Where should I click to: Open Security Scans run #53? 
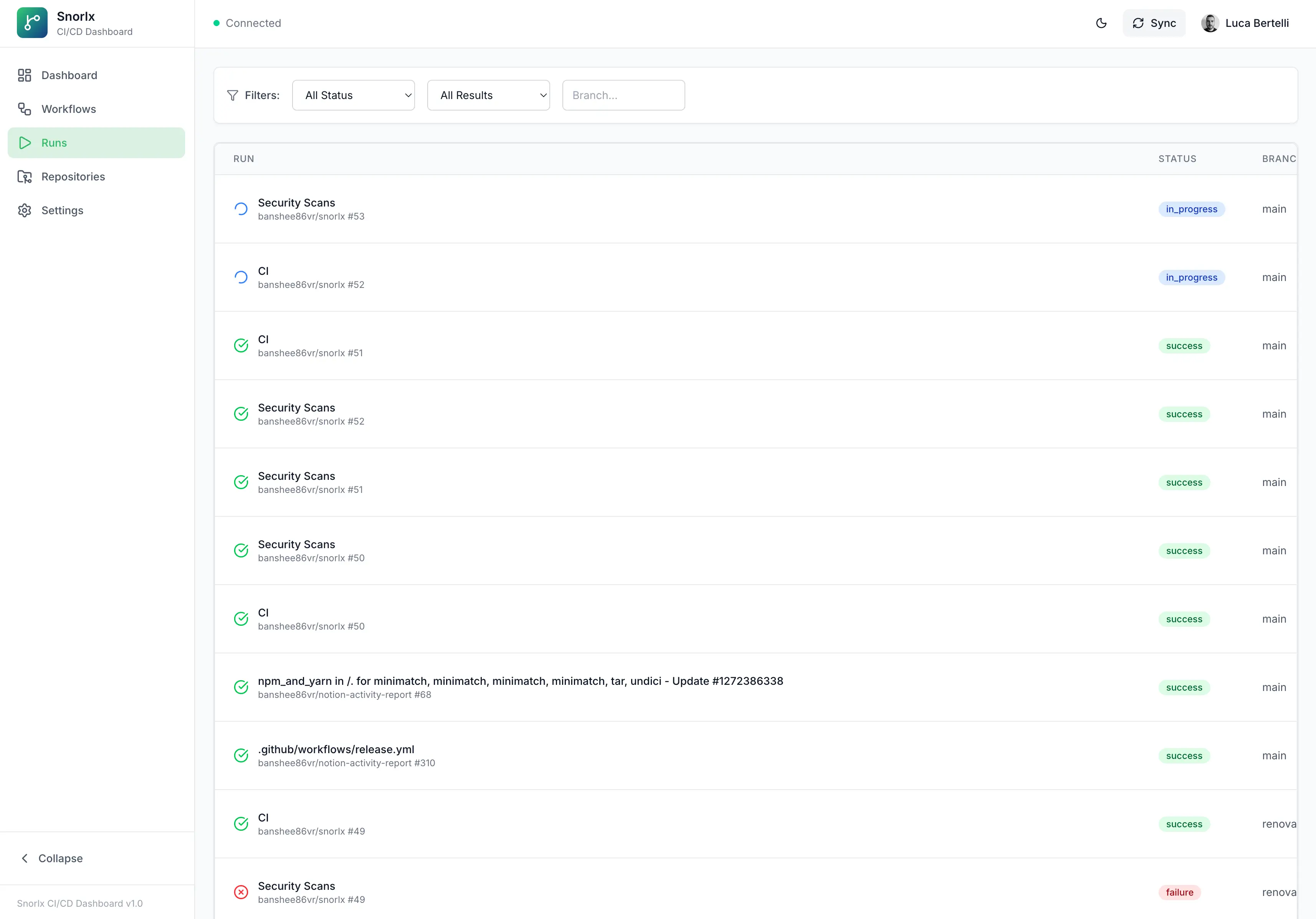756,209
